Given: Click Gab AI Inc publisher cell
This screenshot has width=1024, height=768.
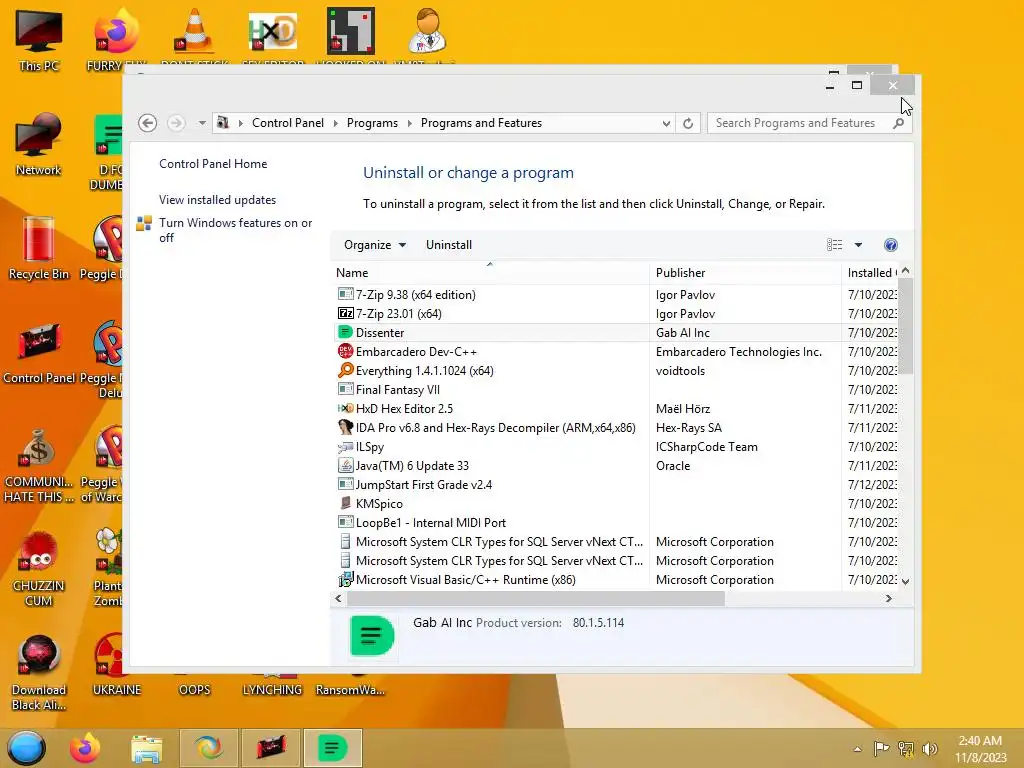Looking at the screenshot, I should [682, 332].
